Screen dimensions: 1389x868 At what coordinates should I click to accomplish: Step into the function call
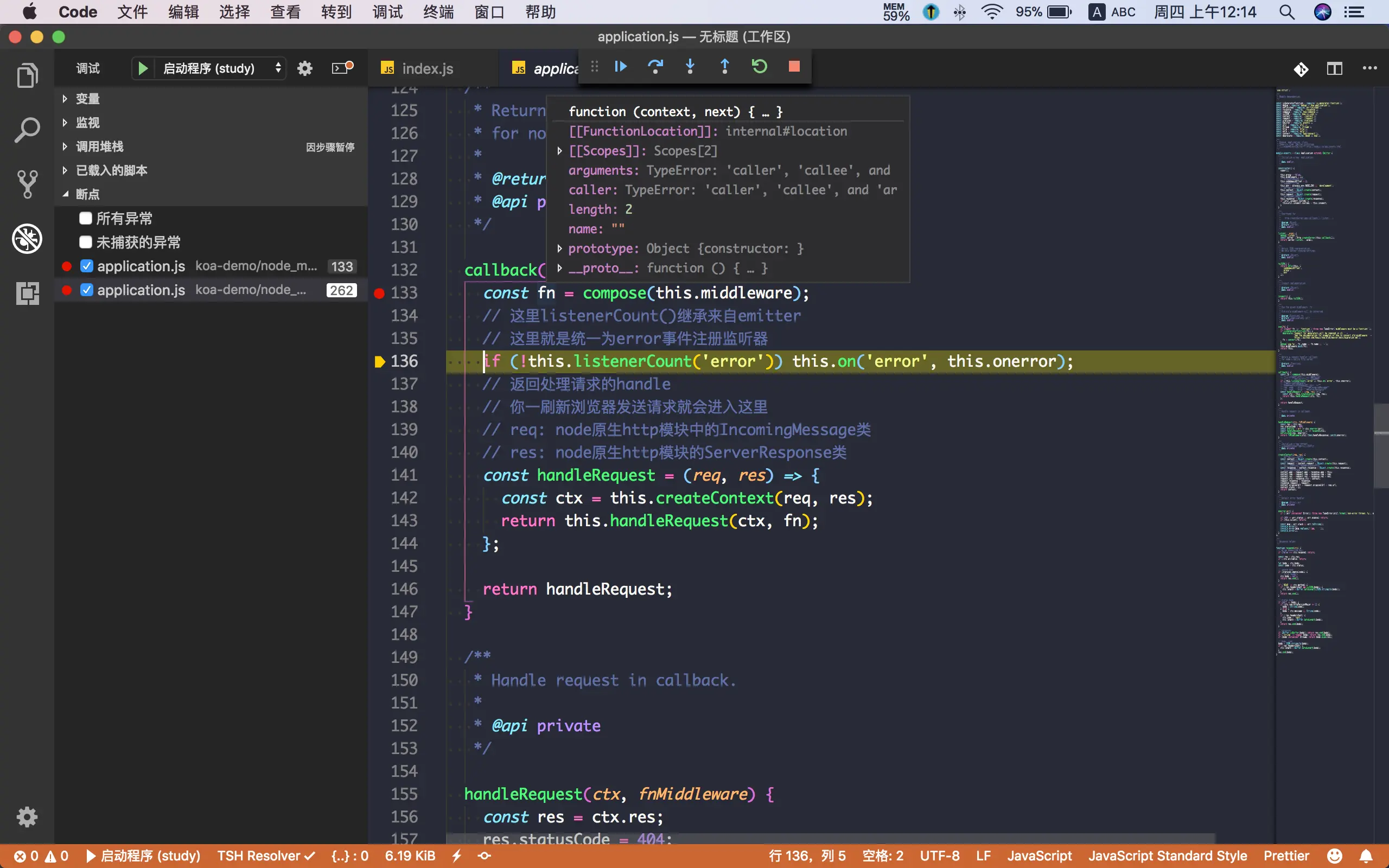point(690,67)
